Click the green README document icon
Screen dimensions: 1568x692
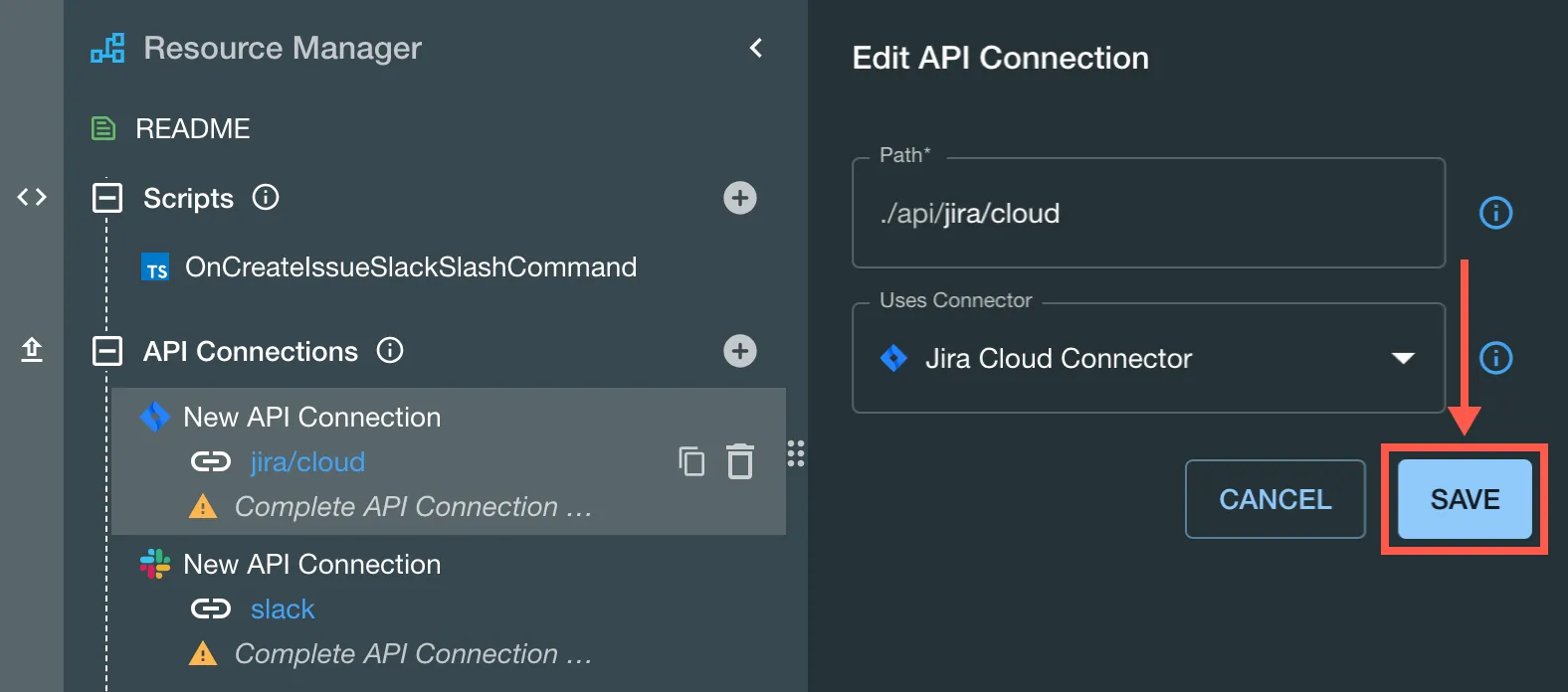[x=103, y=128]
